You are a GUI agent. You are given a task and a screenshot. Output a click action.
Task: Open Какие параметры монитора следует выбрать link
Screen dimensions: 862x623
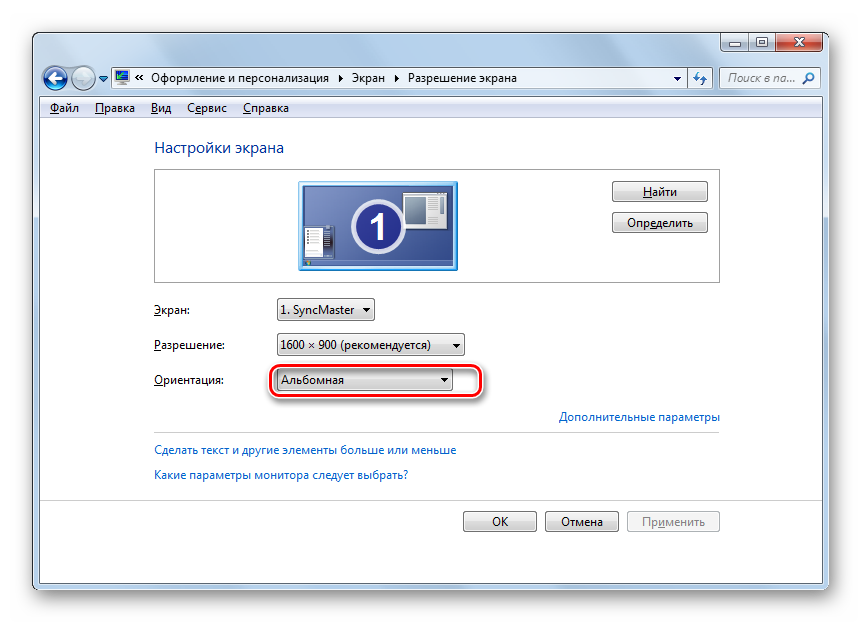coord(281,475)
